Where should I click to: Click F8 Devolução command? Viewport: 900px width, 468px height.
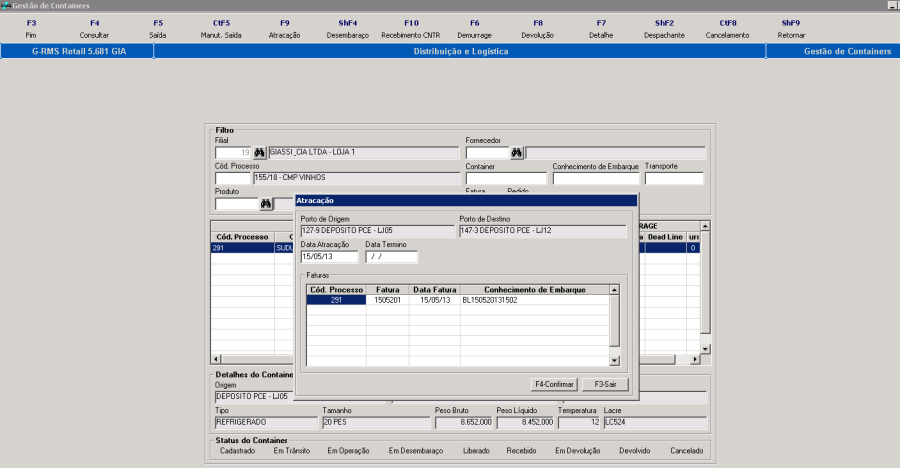point(538,29)
